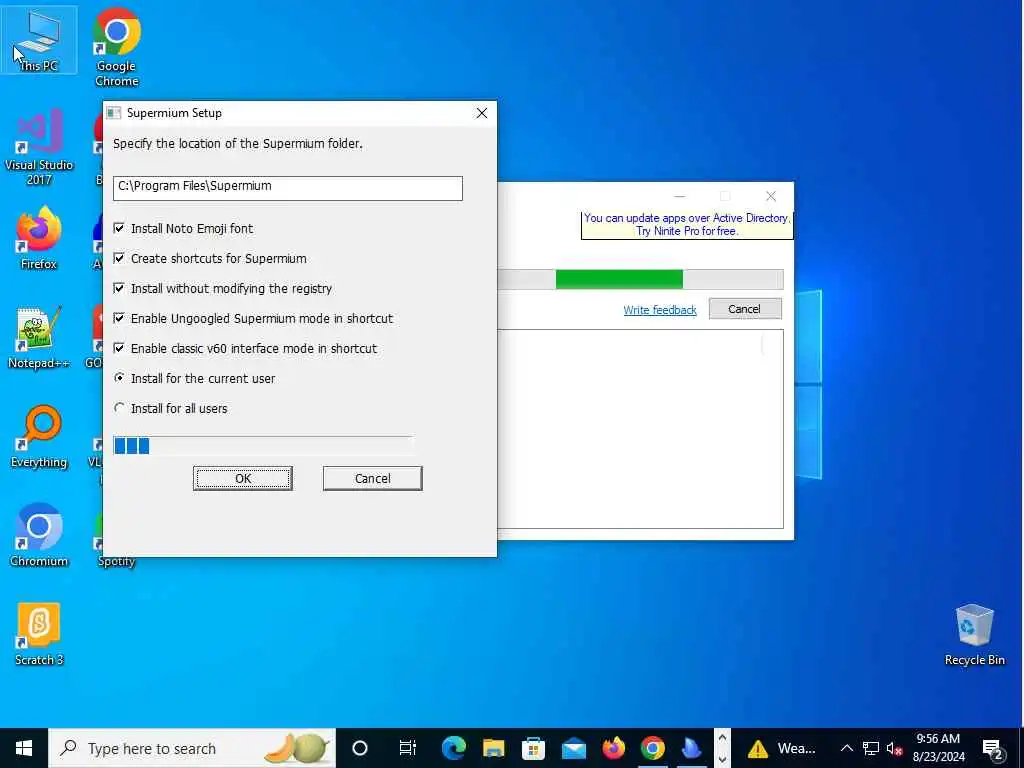
Task: Open Cortana circle icon in taskbar
Action: [x=360, y=748]
